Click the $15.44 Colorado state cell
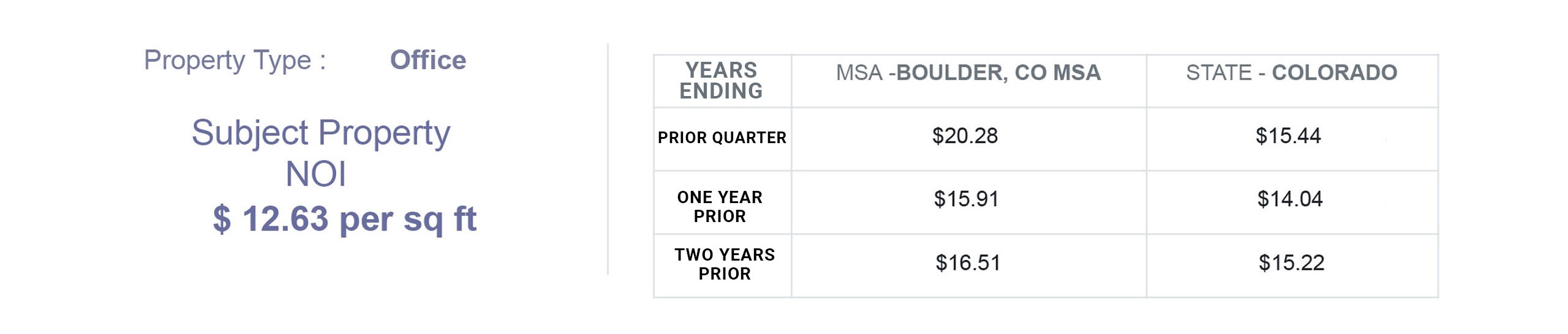Image resolution: width=1568 pixels, height=334 pixels. click(x=1288, y=136)
